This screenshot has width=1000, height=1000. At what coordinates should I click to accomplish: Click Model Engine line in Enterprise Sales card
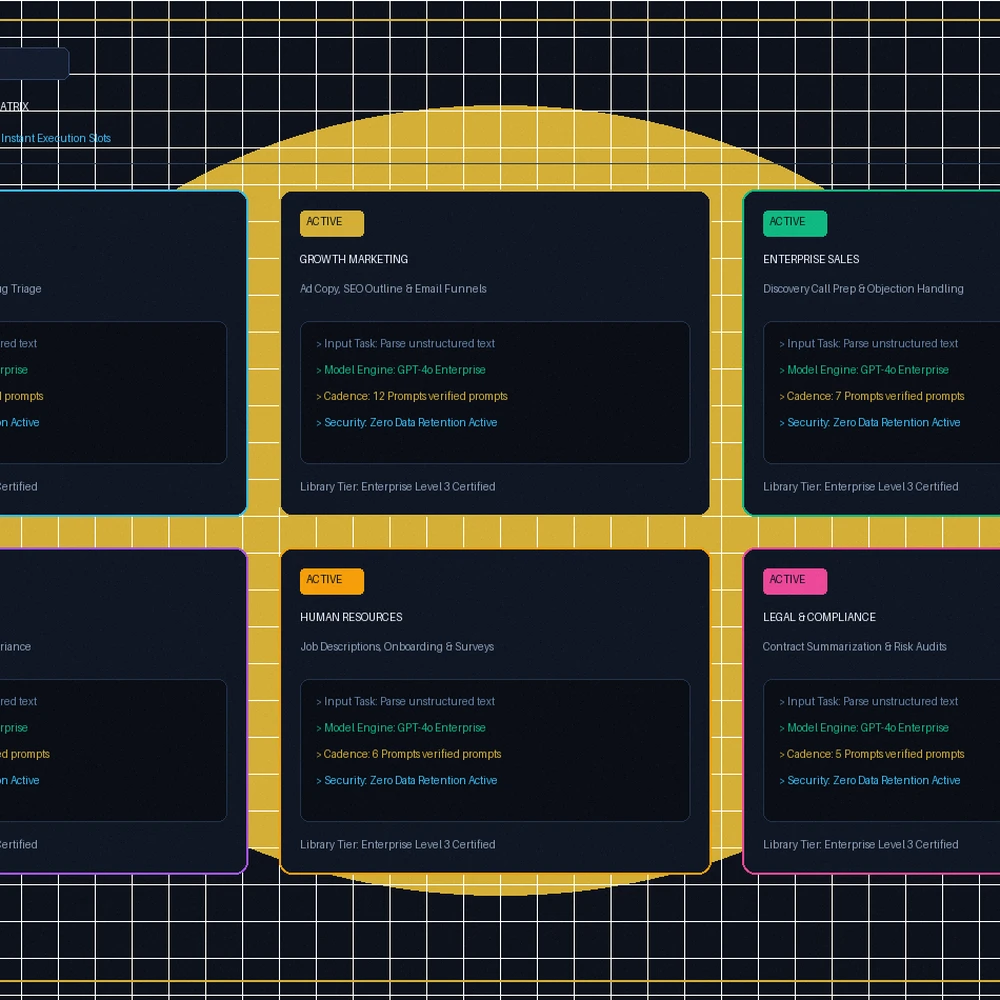click(x=864, y=370)
